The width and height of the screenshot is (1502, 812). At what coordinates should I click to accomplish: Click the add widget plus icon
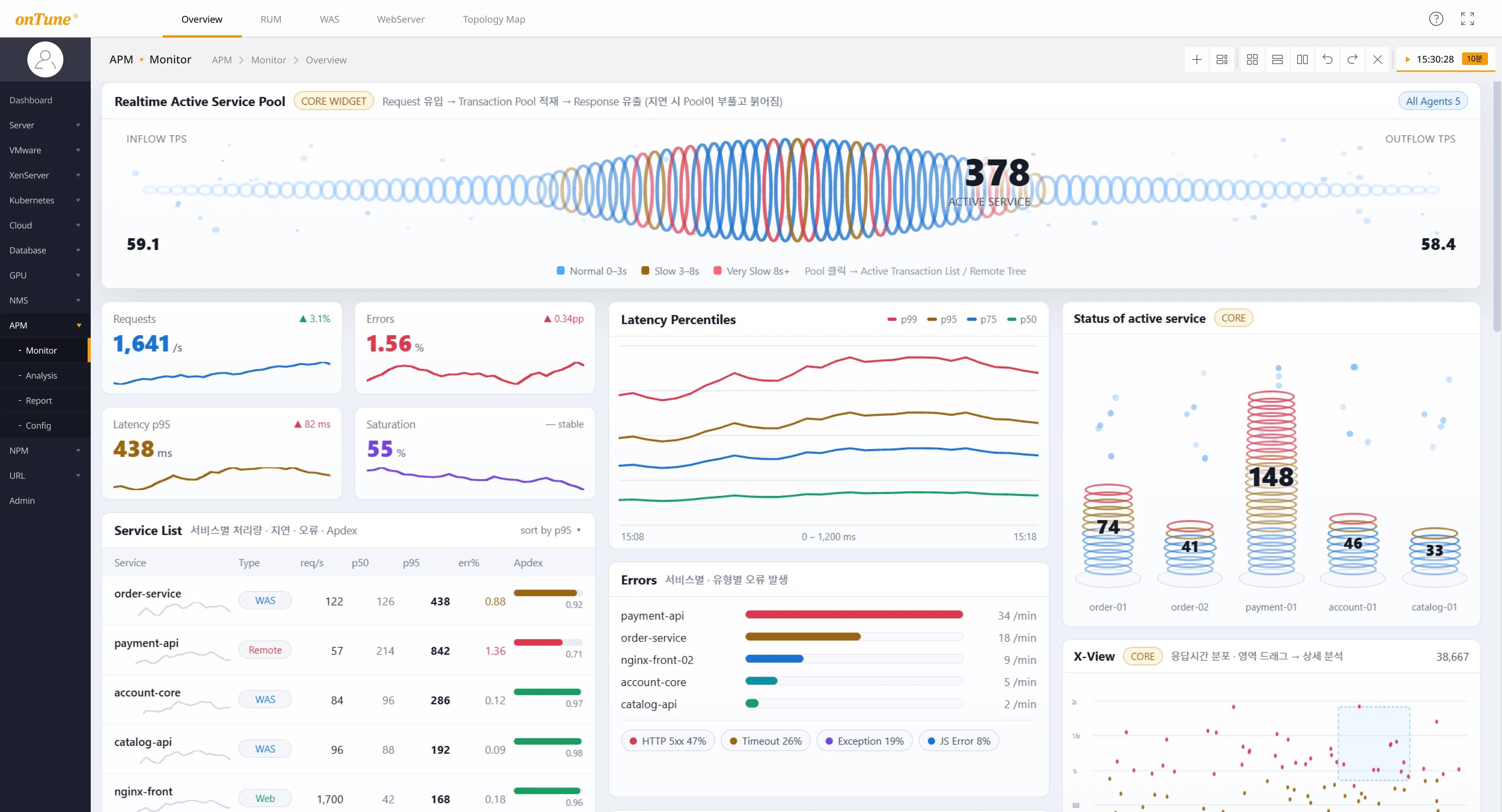(x=1197, y=59)
